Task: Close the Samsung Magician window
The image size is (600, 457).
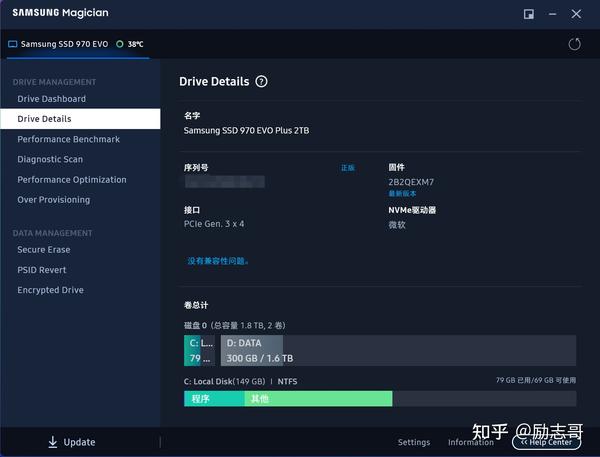Action: [x=576, y=14]
